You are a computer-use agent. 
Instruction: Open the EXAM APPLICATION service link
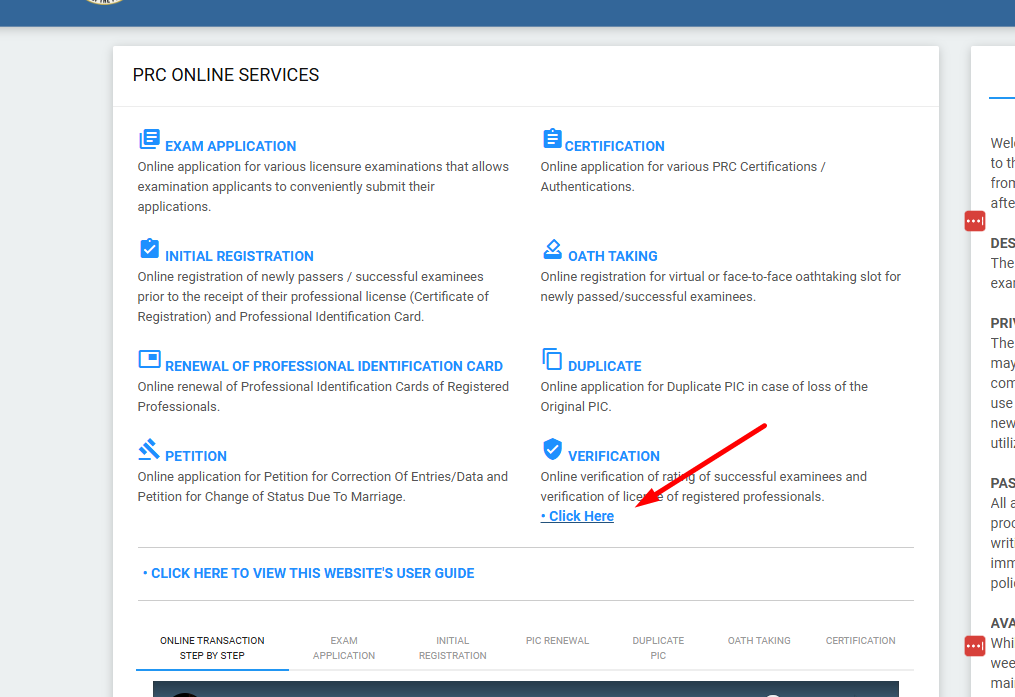pyautogui.click(x=230, y=146)
